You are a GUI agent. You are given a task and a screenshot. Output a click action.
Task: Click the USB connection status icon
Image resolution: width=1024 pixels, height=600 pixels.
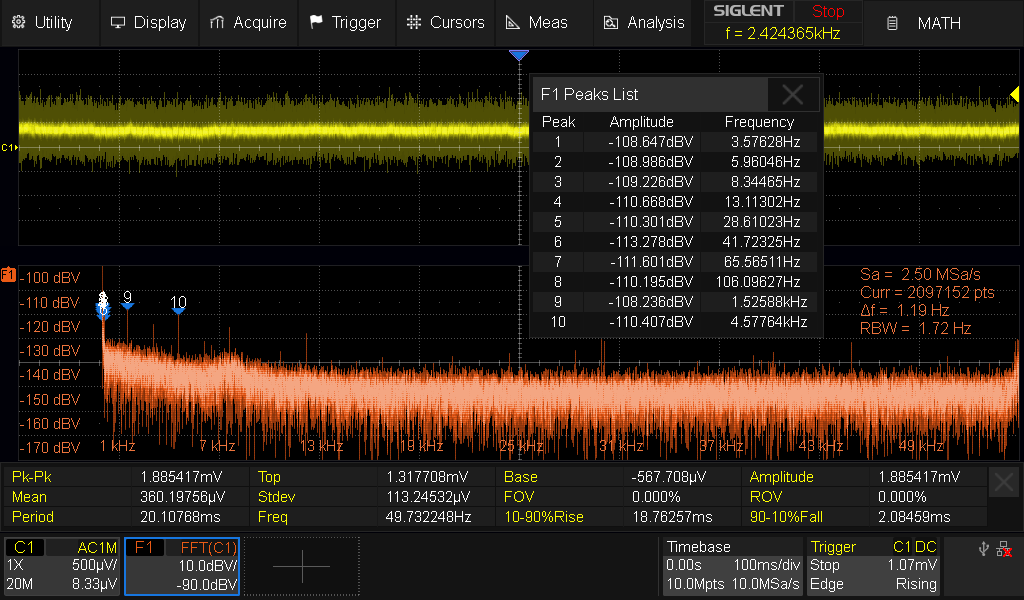coord(982,548)
